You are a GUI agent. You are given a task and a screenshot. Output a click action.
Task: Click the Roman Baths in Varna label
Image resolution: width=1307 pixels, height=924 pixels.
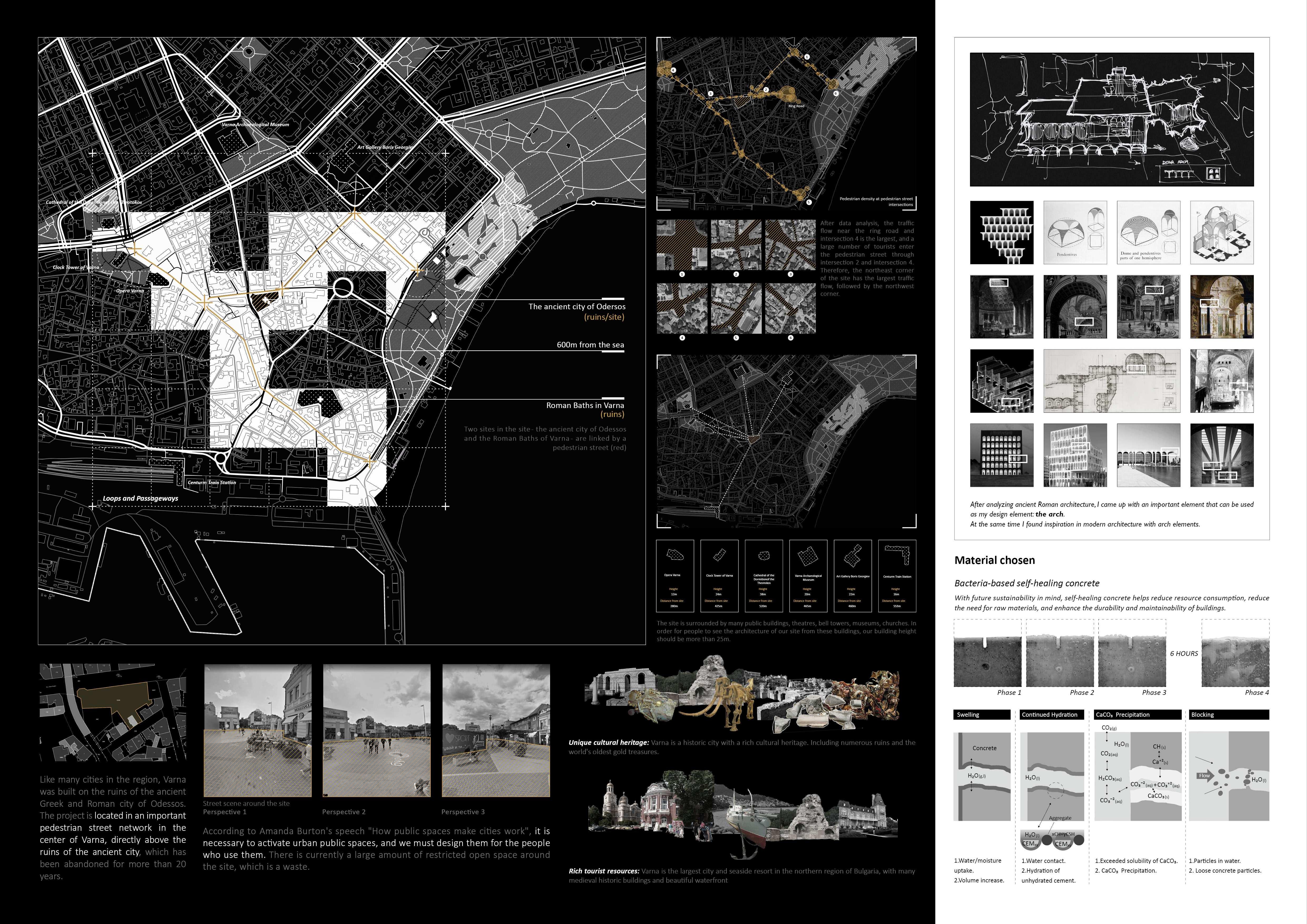coord(585,405)
